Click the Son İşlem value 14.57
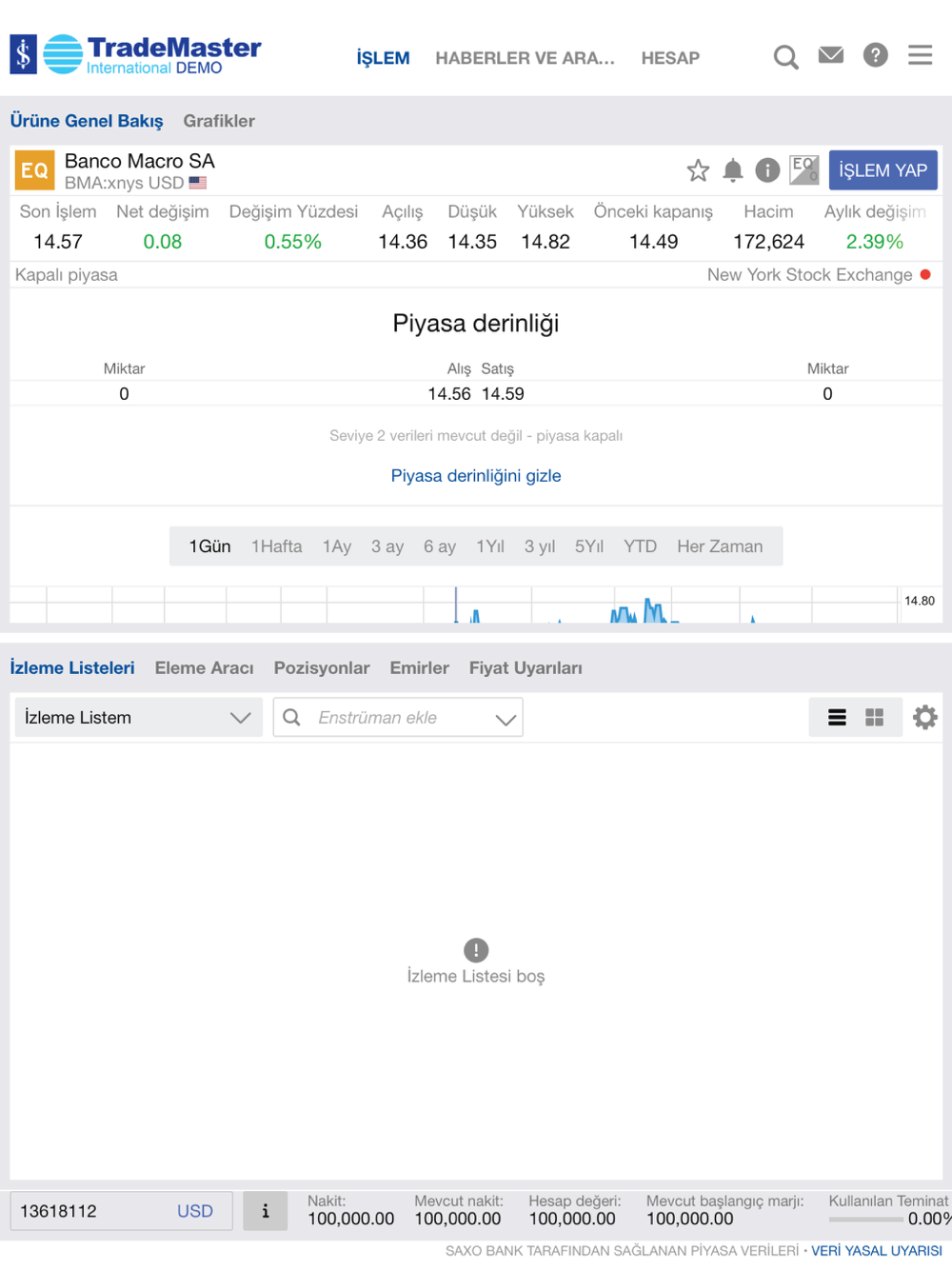Screen dimensions: 952x1270 pos(58,242)
